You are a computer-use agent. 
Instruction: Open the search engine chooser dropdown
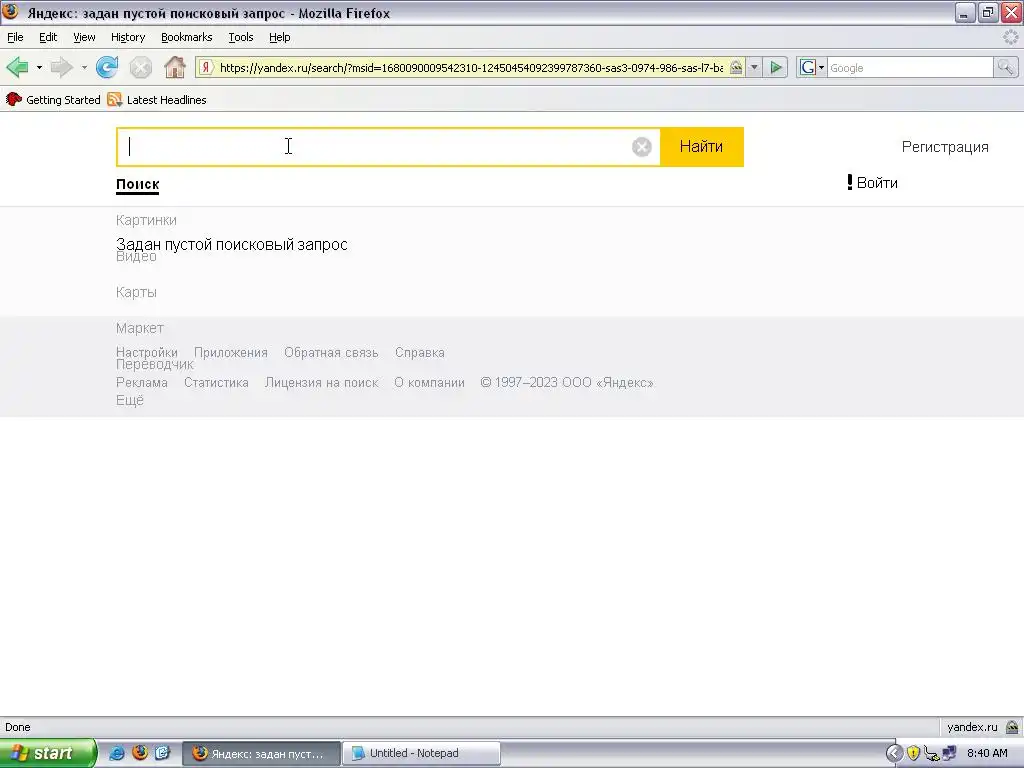tap(821, 67)
